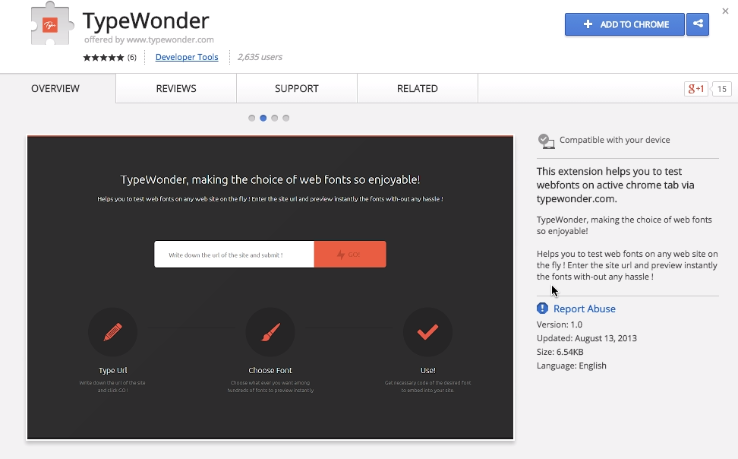Viewport: 738px width, 459px height.
Task: Switch to the Overview tab
Action: coord(56,89)
